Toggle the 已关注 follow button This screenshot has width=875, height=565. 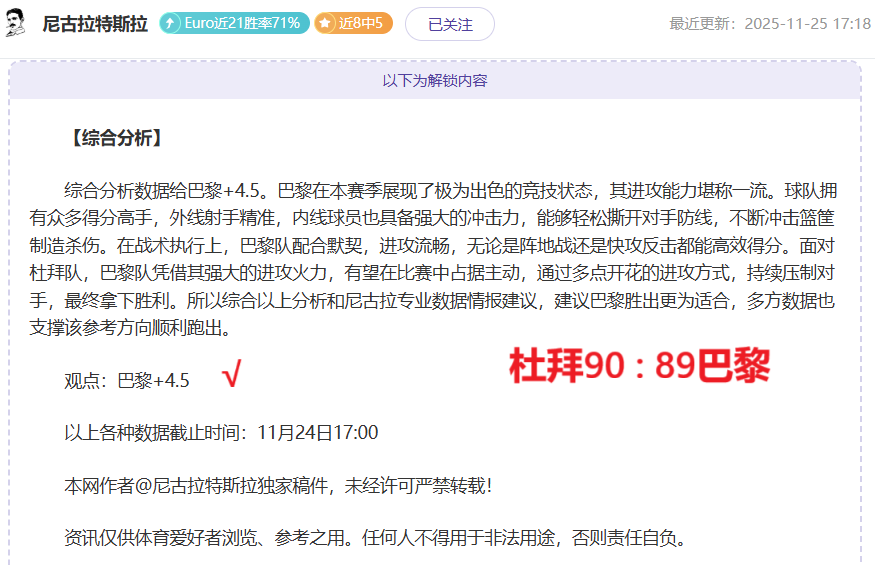[449, 24]
